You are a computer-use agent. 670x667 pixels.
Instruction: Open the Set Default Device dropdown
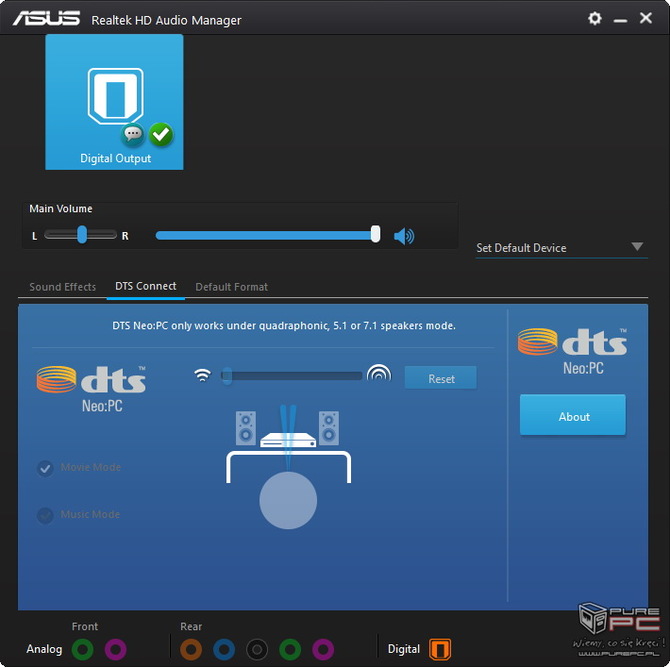(x=561, y=248)
